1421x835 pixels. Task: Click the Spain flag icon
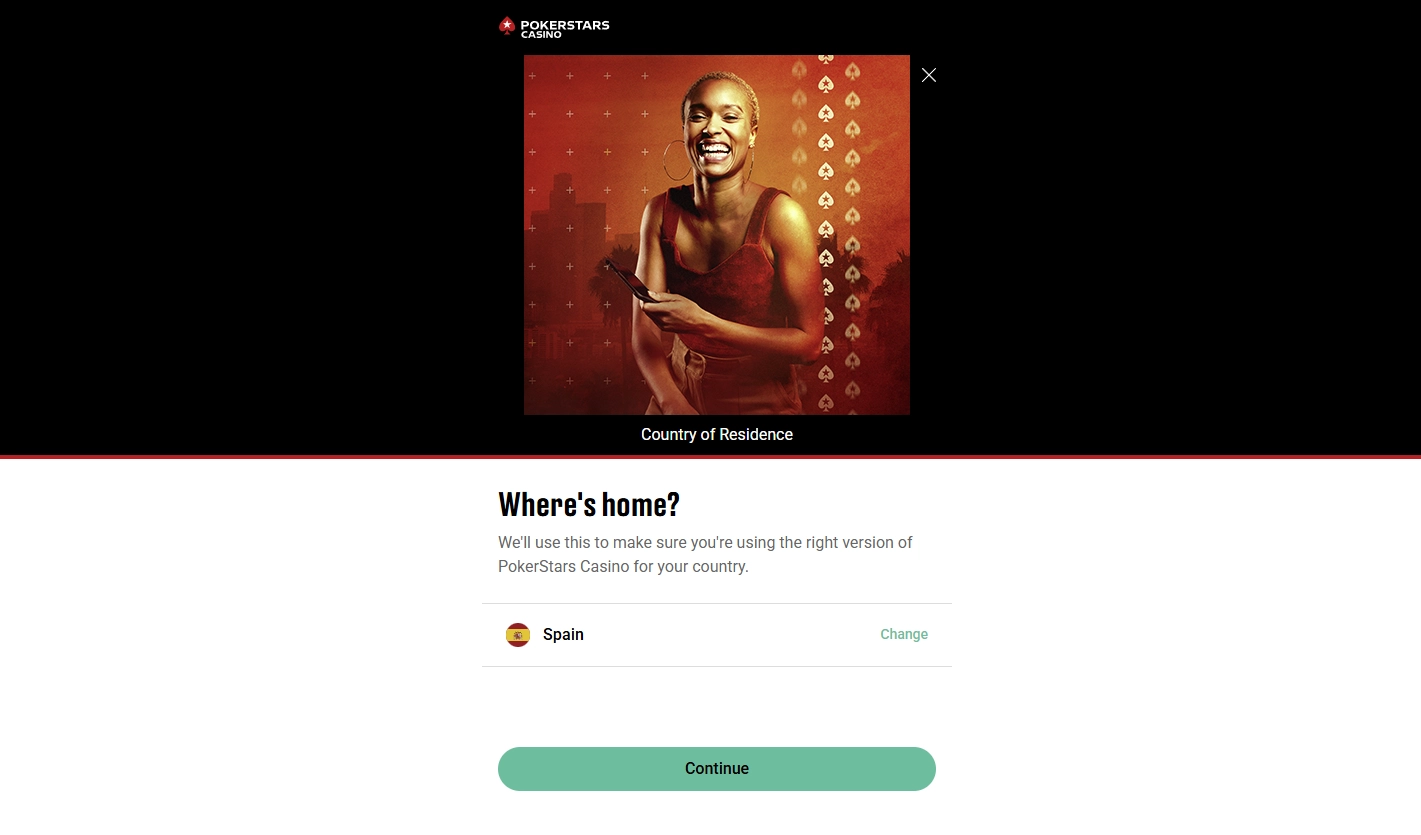click(518, 635)
